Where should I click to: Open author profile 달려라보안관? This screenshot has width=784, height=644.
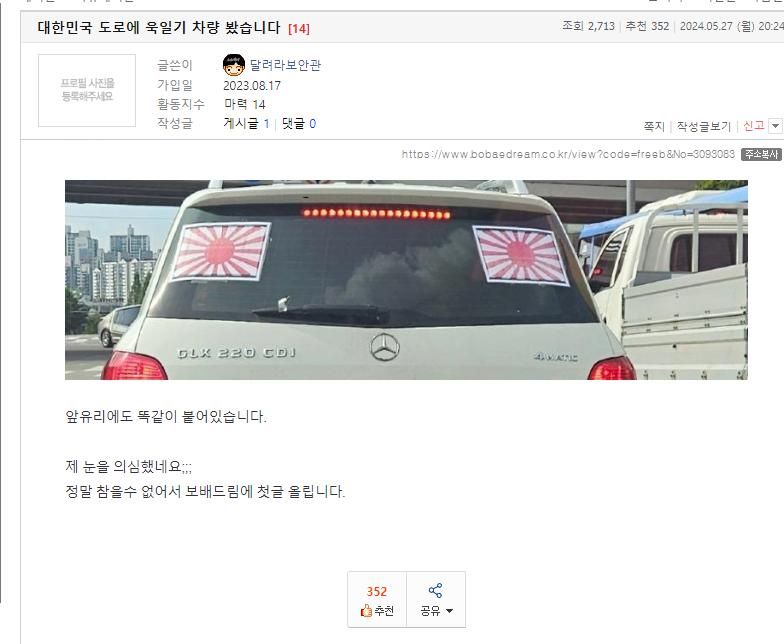click(285, 65)
